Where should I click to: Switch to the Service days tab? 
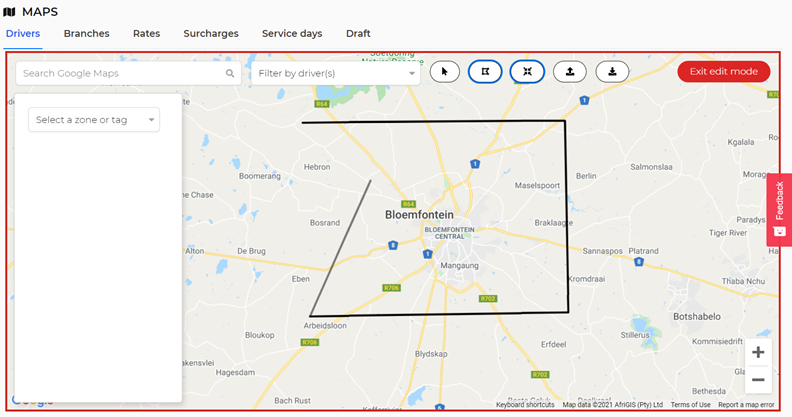(292, 33)
